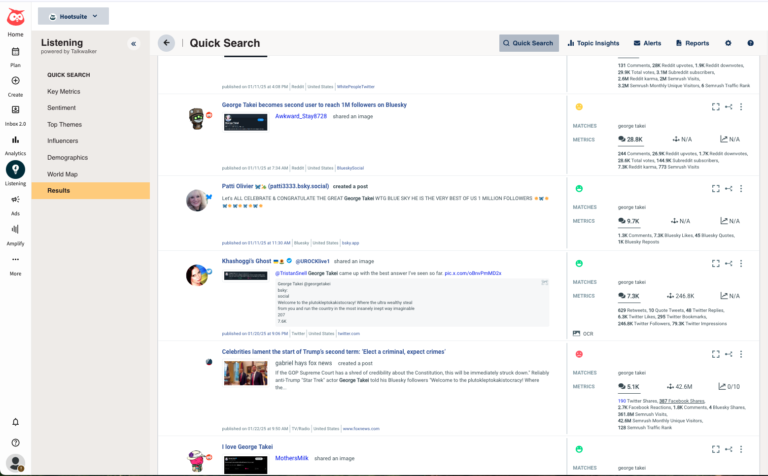The image size is (768, 476).
Task: Select Top Themes menu item
Action: pos(65,124)
